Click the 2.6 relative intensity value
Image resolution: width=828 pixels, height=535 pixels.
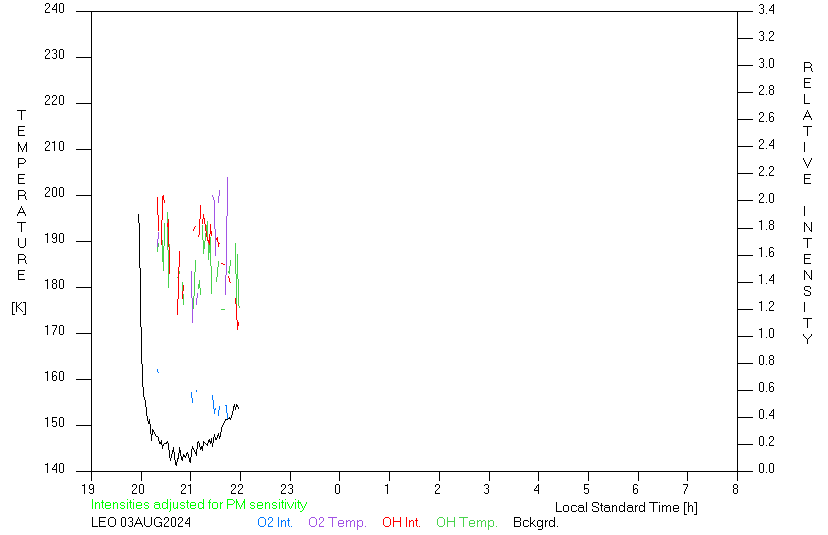[766, 117]
